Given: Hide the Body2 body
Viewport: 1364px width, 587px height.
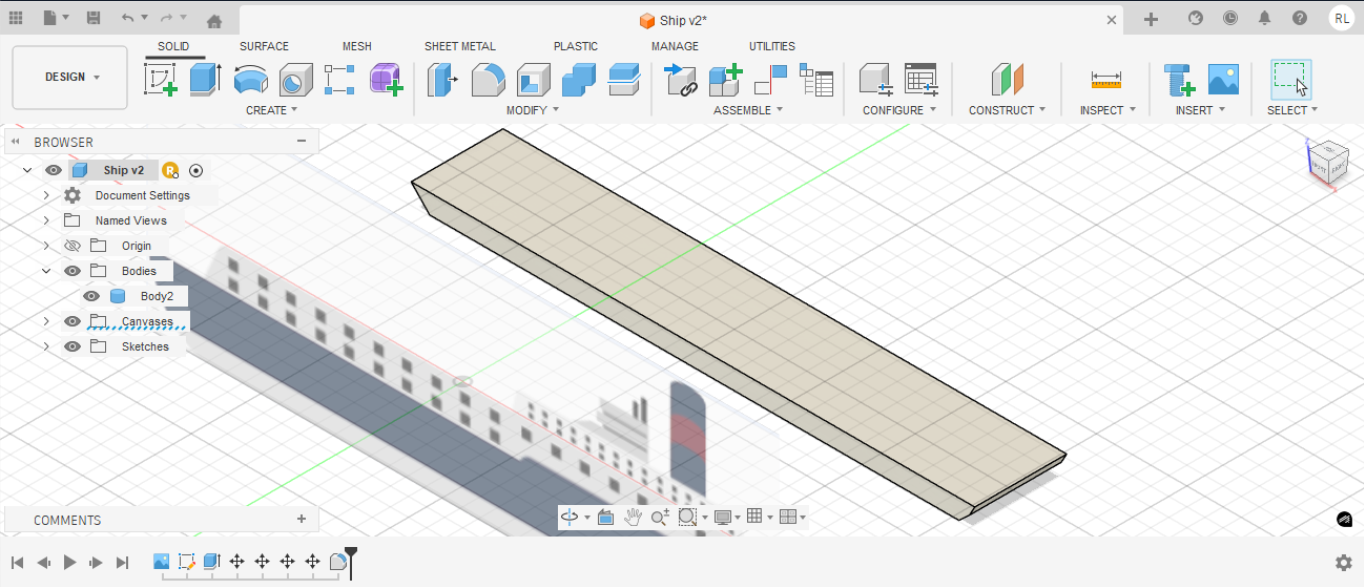Looking at the screenshot, I should click(91, 295).
